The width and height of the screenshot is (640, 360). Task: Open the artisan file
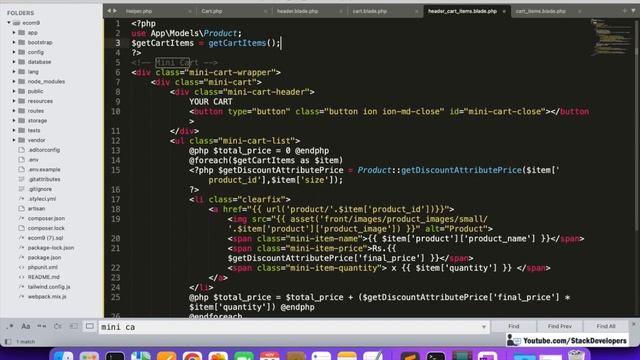[x=36, y=209]
